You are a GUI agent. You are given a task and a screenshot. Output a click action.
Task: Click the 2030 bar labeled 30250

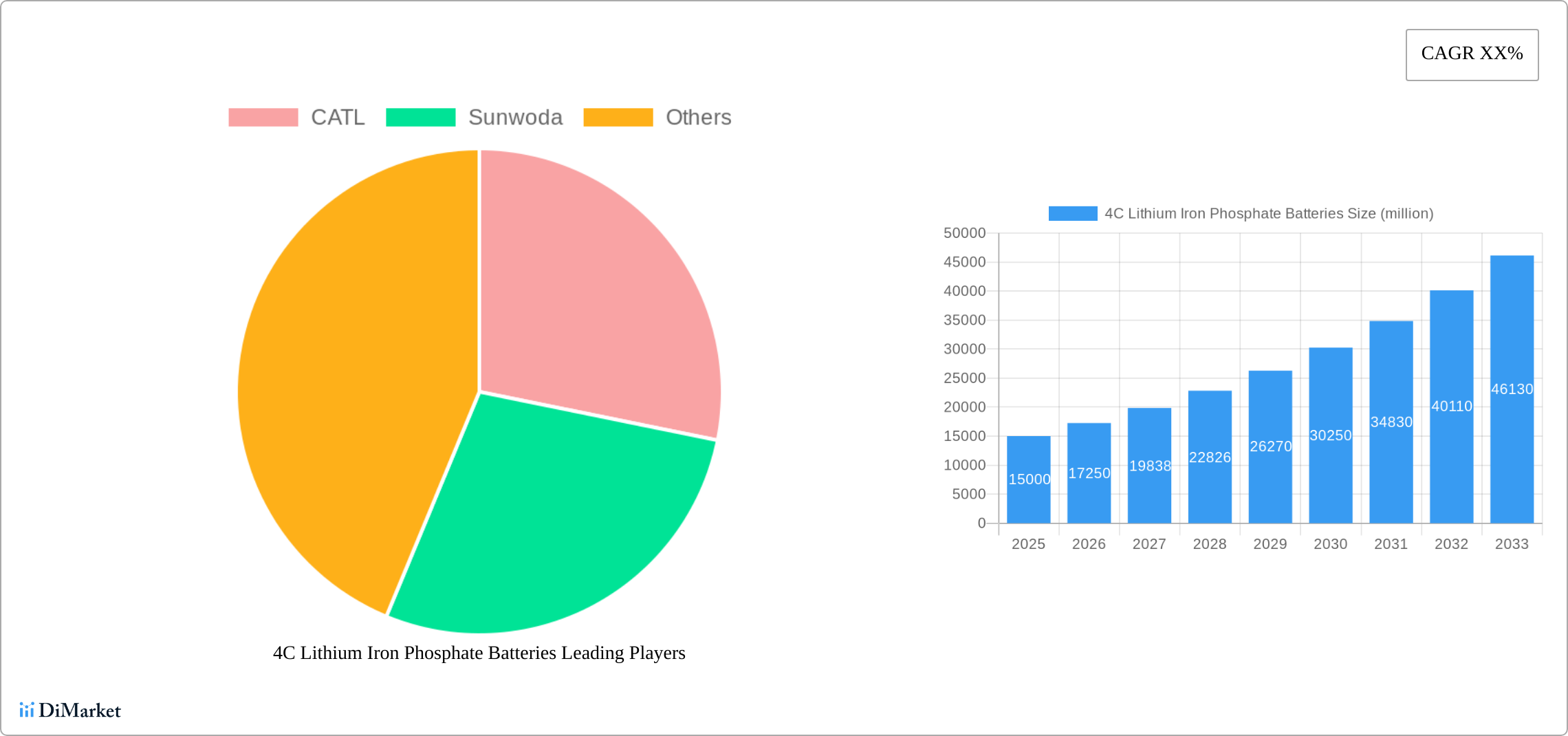(1330, 435)
